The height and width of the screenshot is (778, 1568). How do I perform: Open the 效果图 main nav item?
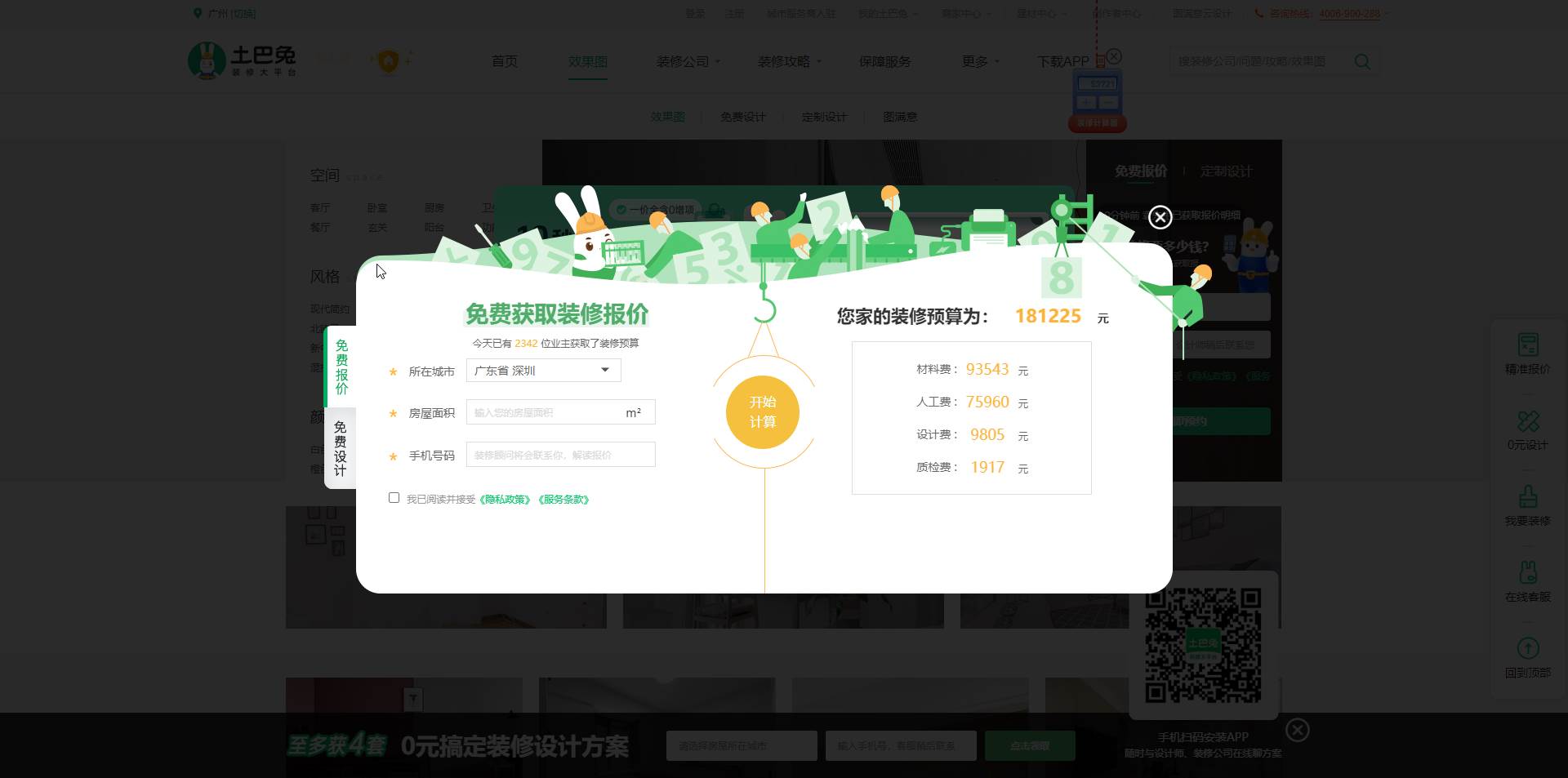[x=588, y=61]
